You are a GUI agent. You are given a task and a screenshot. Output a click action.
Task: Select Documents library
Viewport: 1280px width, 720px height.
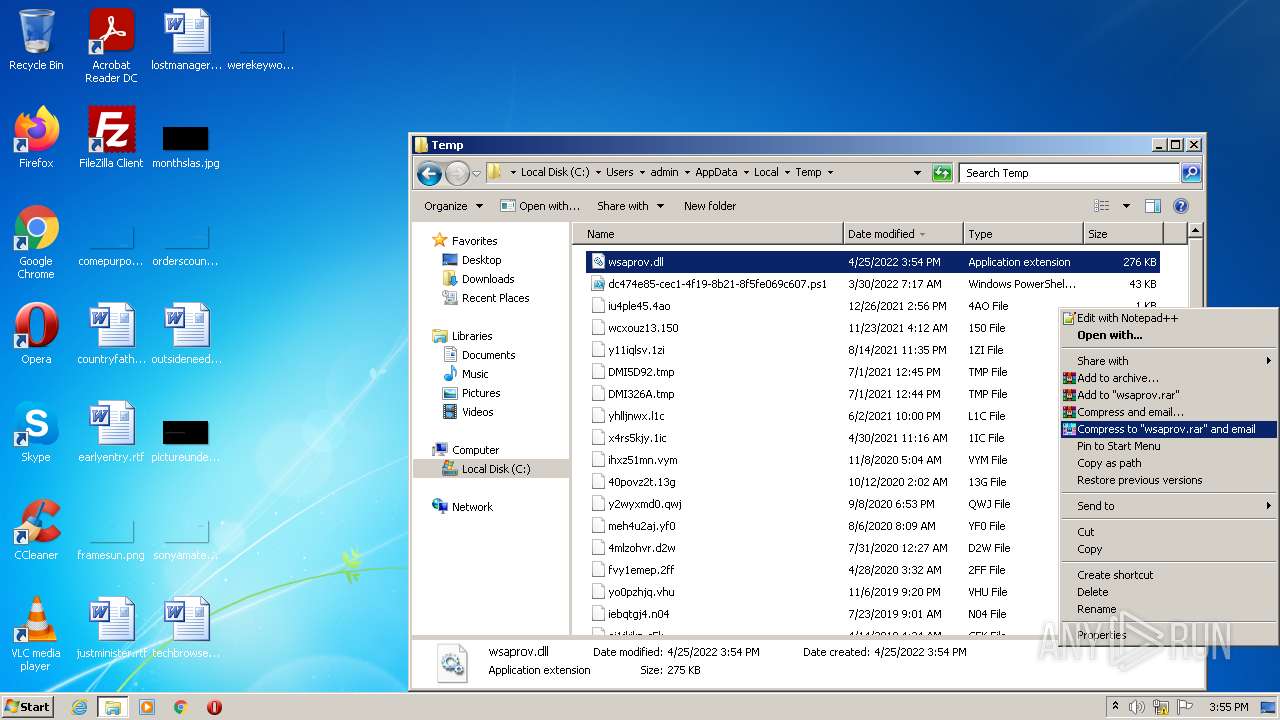click(479, 355)
